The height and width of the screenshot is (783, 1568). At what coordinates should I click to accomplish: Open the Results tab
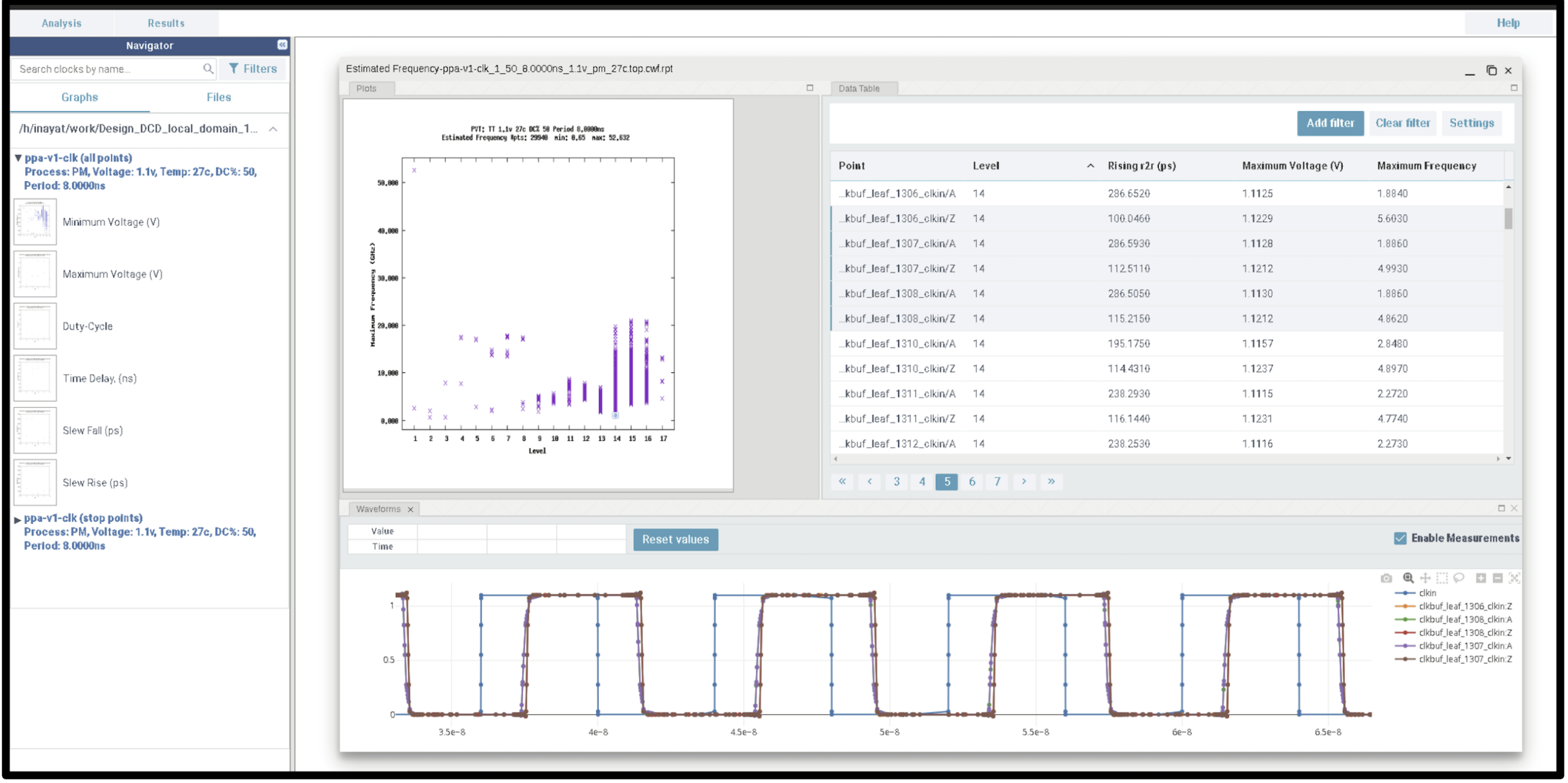click(165, 23)
